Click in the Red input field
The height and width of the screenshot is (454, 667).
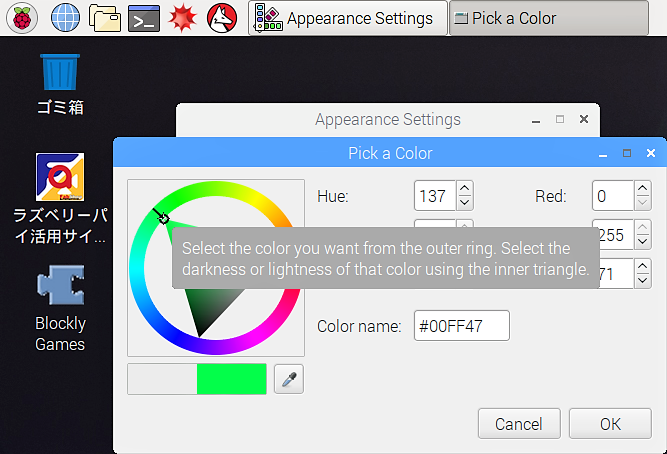[613, 196]
